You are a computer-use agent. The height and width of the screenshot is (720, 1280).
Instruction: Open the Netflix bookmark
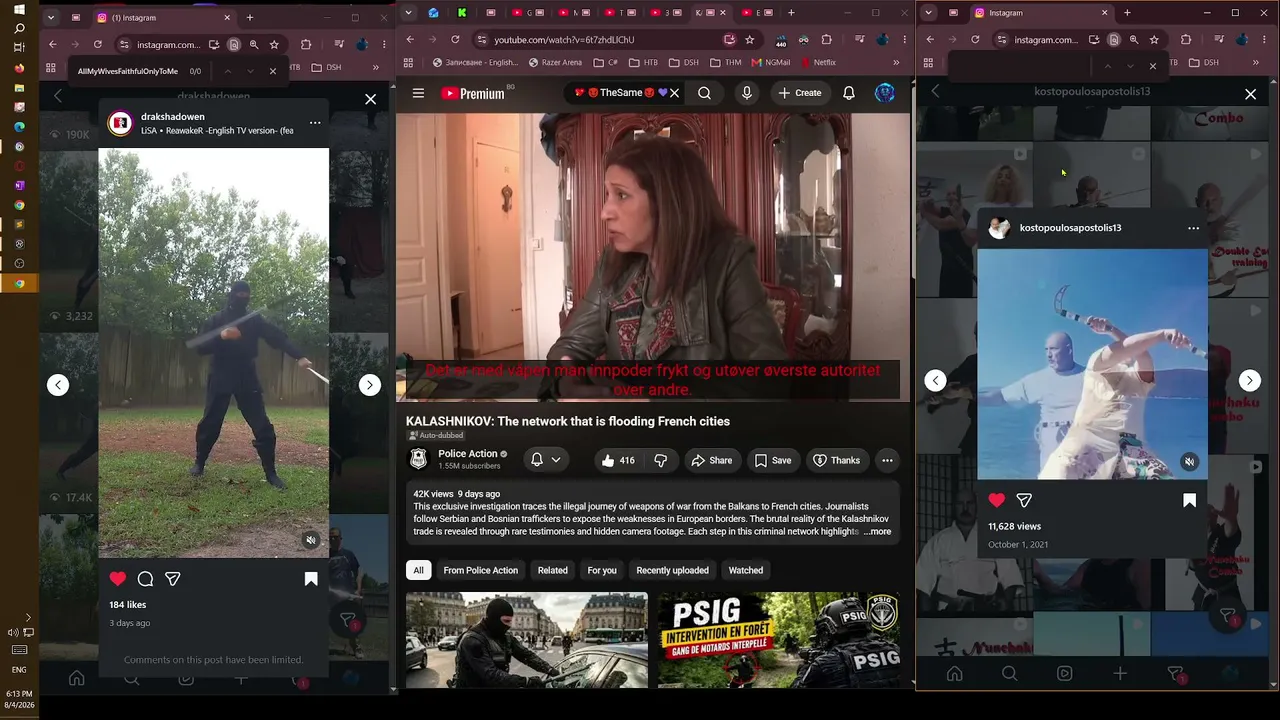[x=818, y=62]
